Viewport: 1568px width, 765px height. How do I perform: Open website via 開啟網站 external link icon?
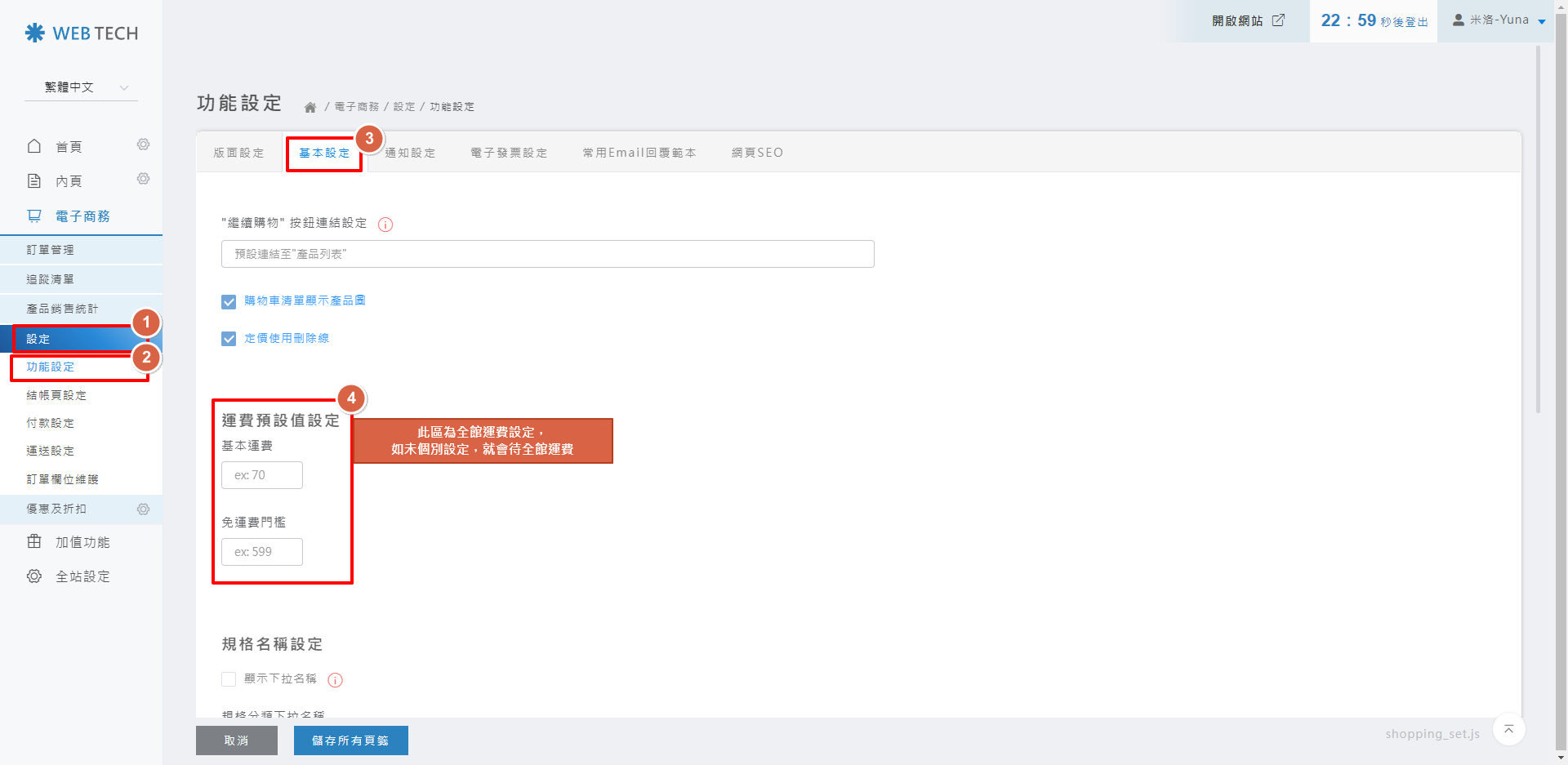pos(1278,20)
